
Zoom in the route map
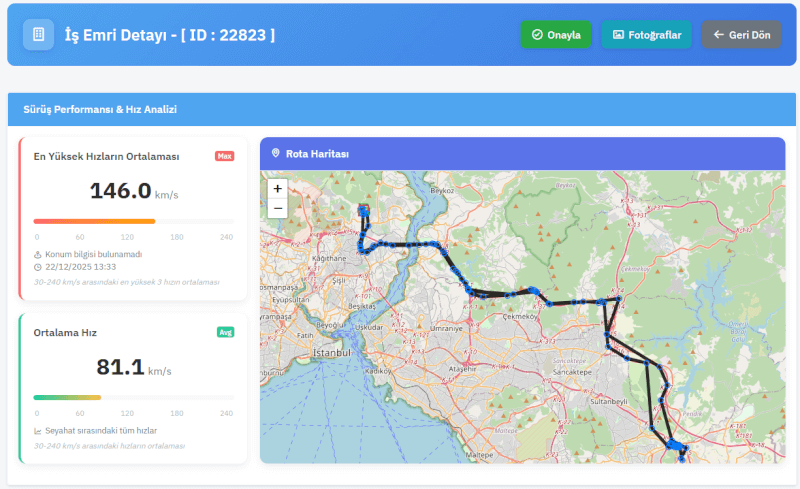(x=277, y=188)
